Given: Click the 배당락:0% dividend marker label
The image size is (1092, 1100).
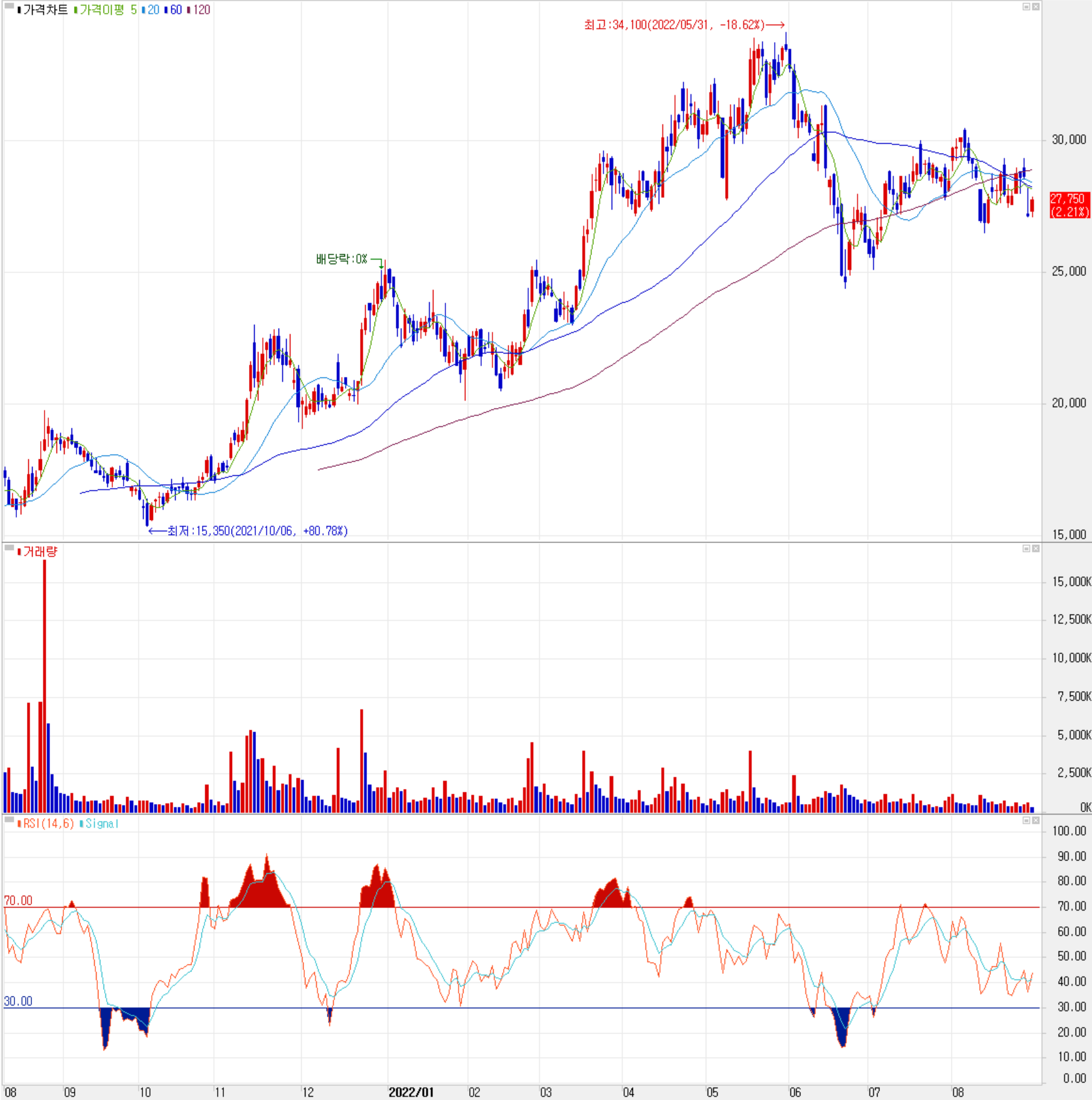Looking at the screenshot, I should click(342, 259).
